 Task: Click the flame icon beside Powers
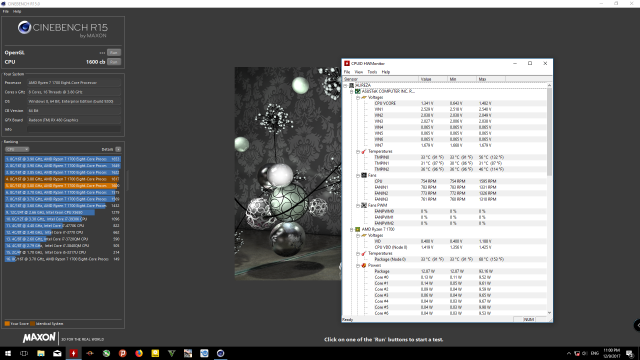pyautogui.click(x=364, y=266)
